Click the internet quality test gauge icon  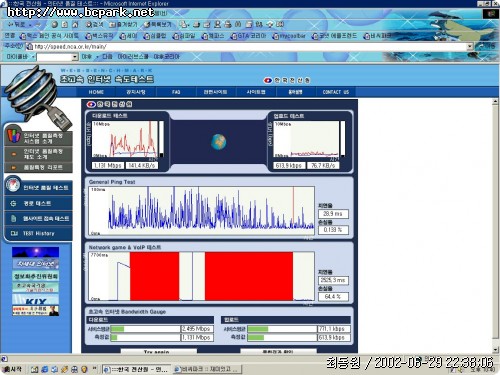click(x=13, y=185)
